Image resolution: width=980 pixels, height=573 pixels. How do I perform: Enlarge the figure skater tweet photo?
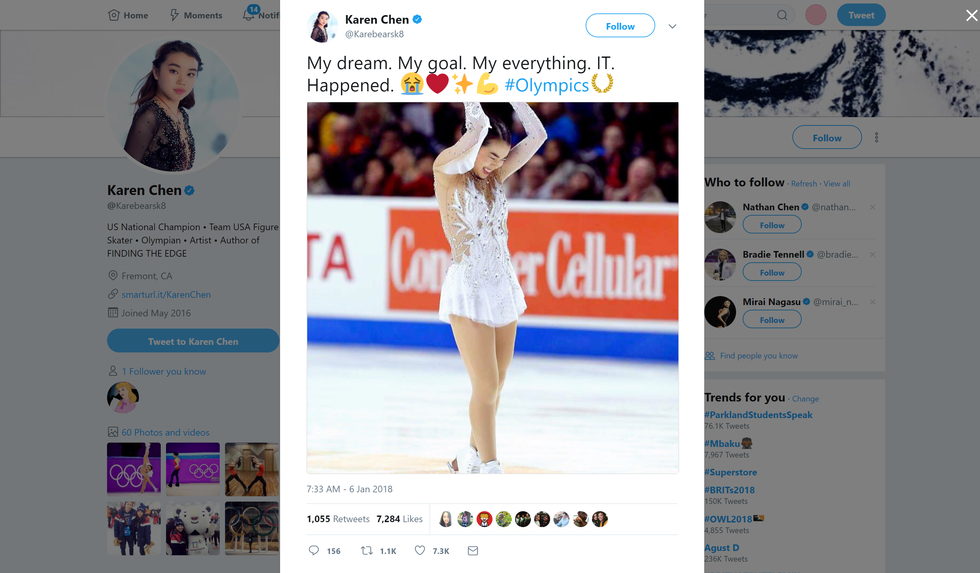pos(492,287)
